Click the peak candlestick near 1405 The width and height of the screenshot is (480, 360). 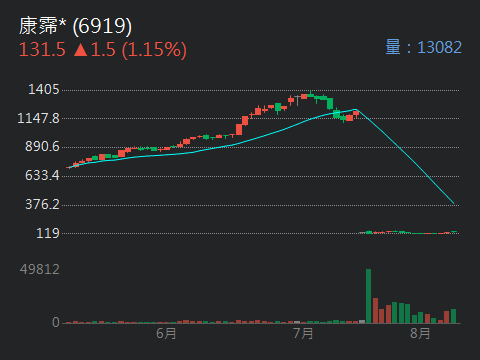[311, 94]
